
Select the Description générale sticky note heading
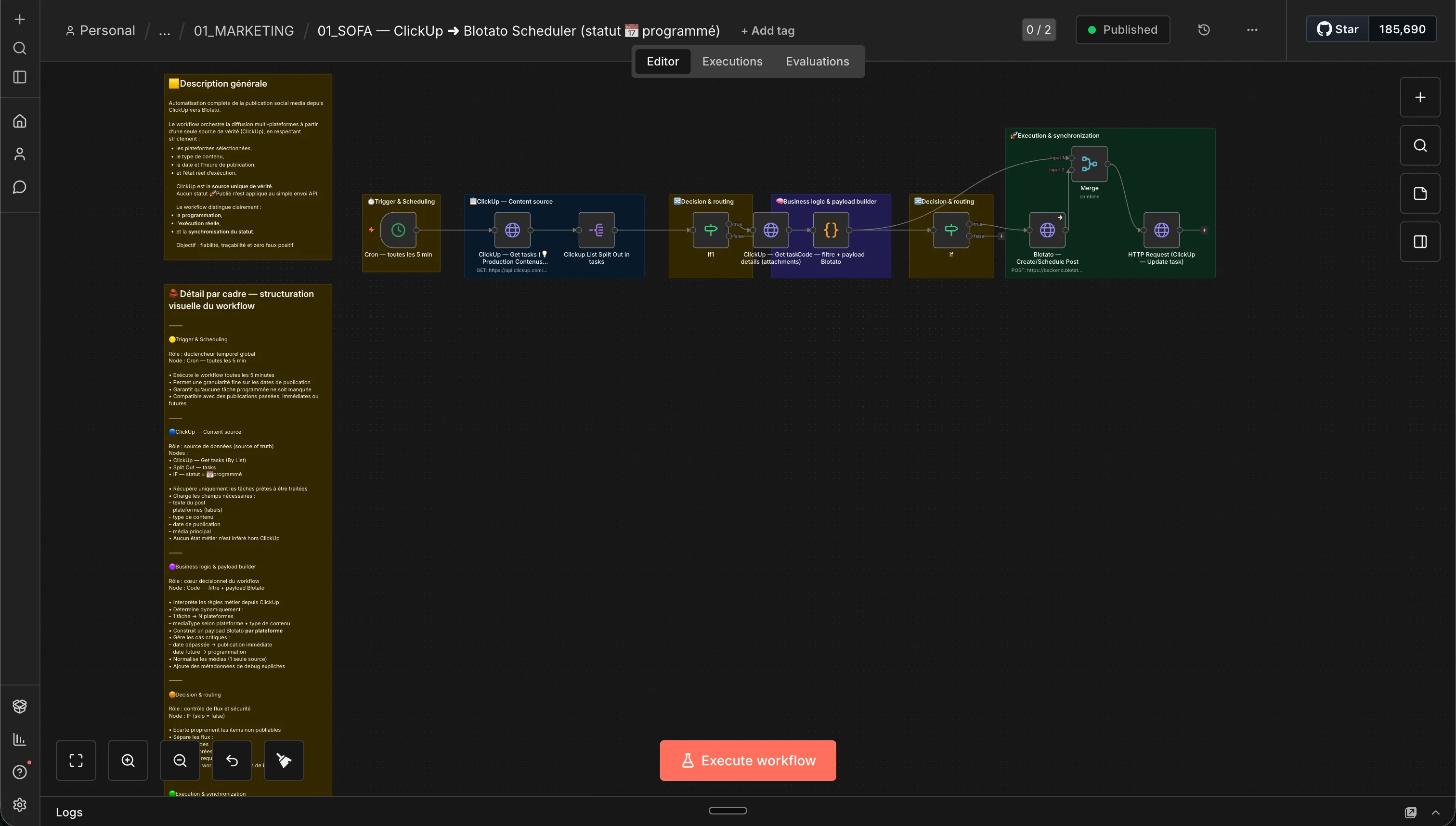[218, 83]
